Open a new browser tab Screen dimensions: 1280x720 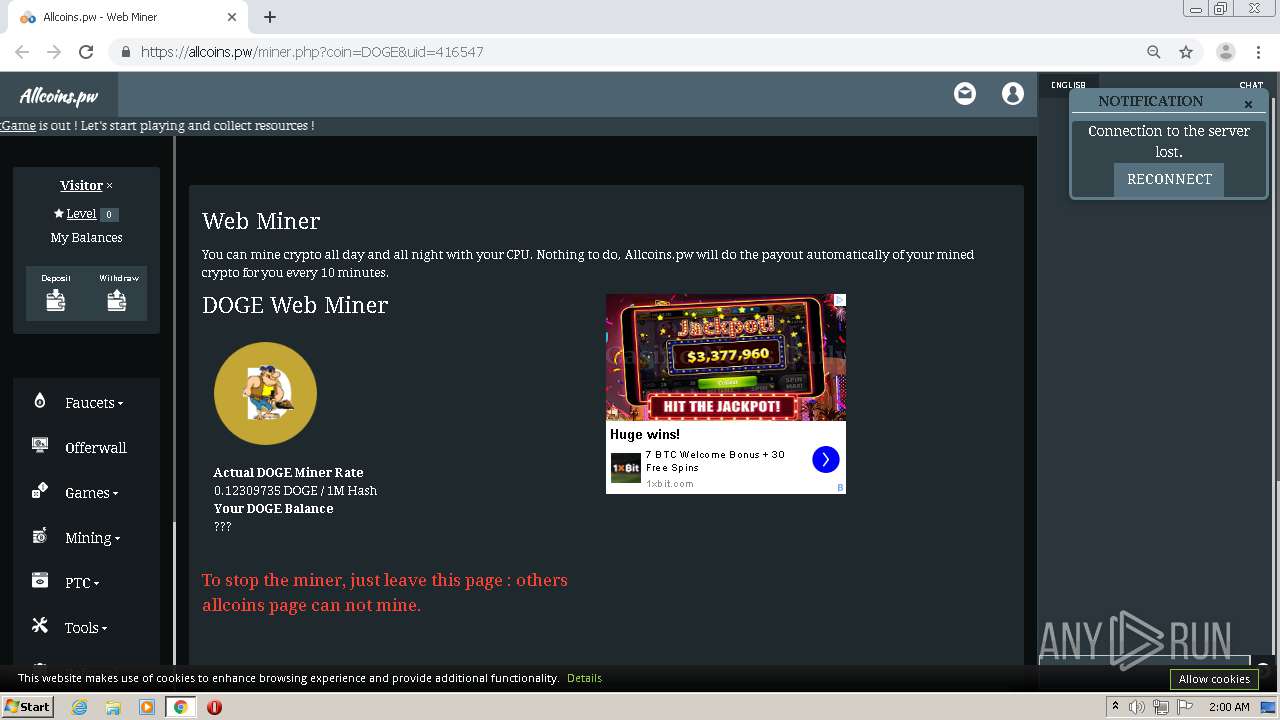pyautogui.click(x=270, y=17)
